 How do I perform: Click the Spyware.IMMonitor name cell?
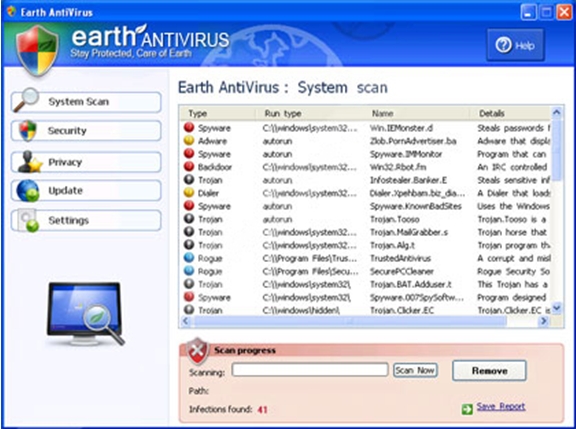406,154
